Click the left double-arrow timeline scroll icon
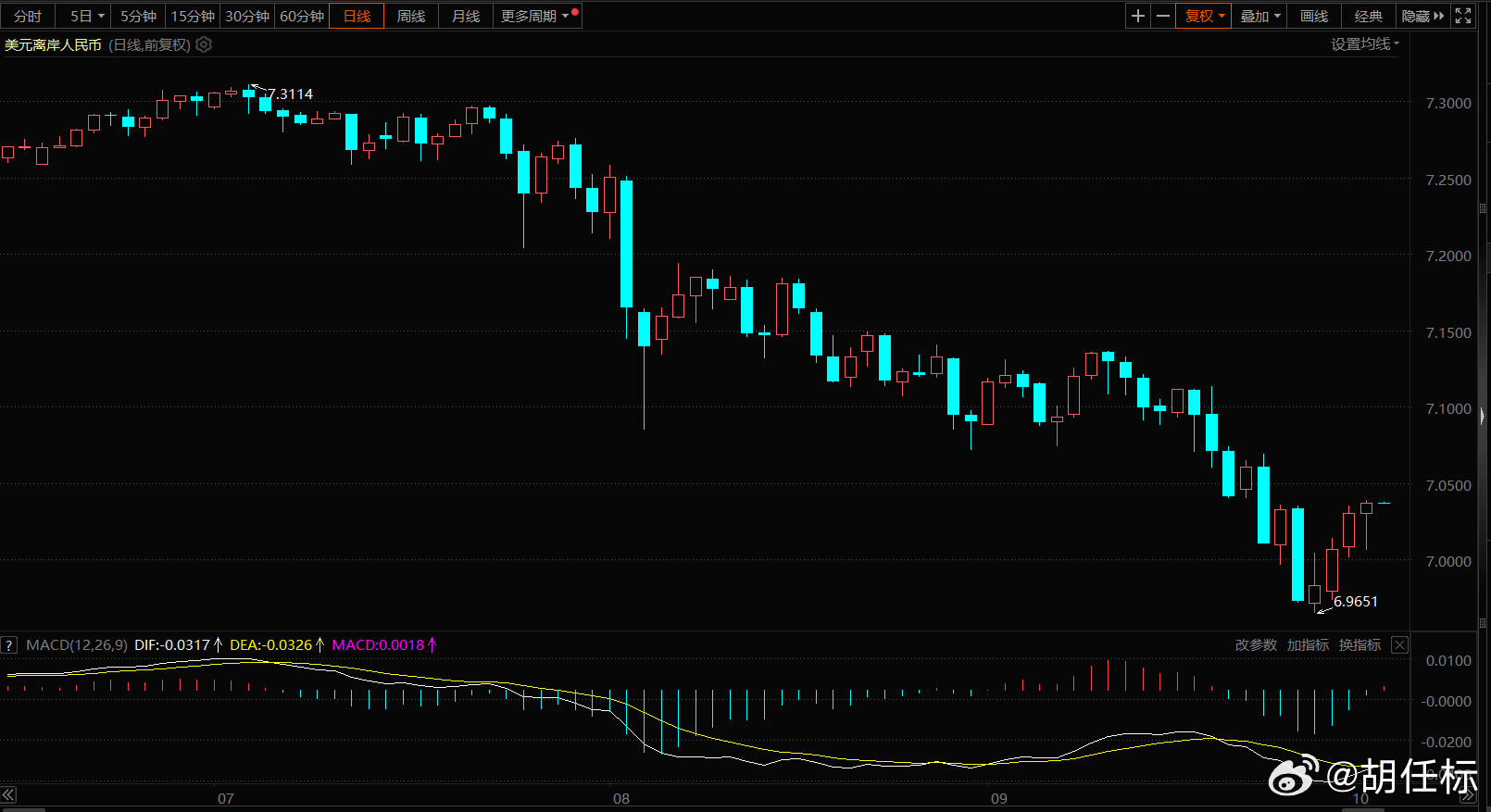This screenshot has height=812, width=1491. tap(8, 794)
